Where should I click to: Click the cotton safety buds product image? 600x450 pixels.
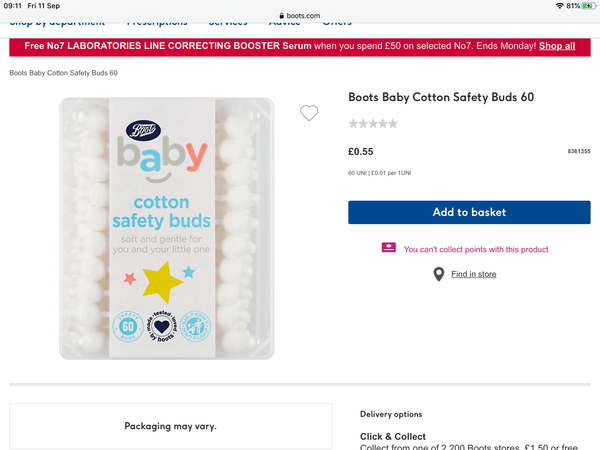[166, 228]
